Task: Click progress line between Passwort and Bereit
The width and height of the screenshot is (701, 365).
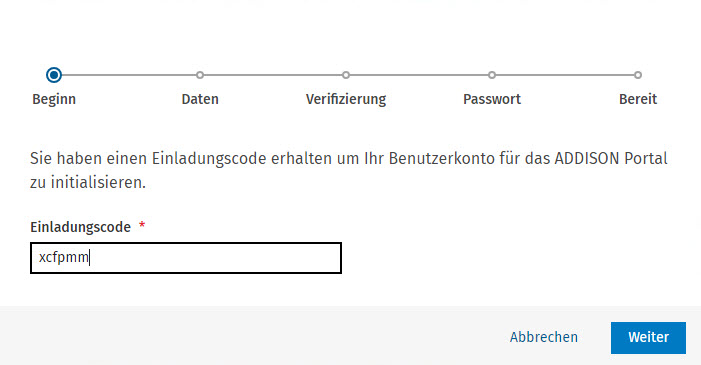Action: (565, 75)
